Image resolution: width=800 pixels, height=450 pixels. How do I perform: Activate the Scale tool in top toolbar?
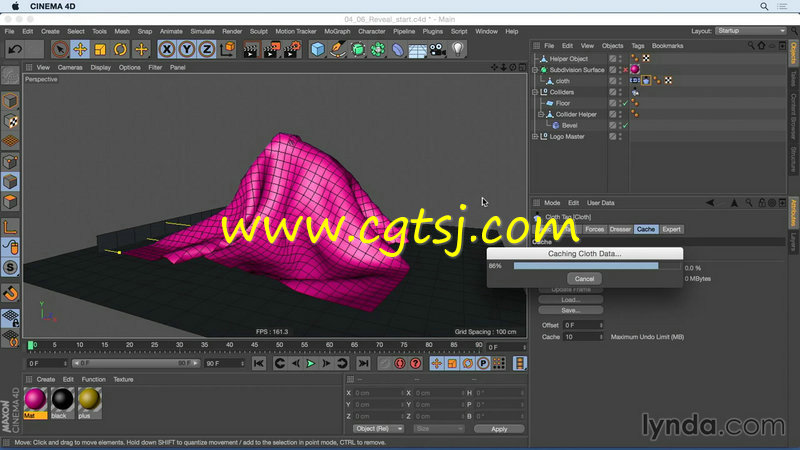point(100,49)
